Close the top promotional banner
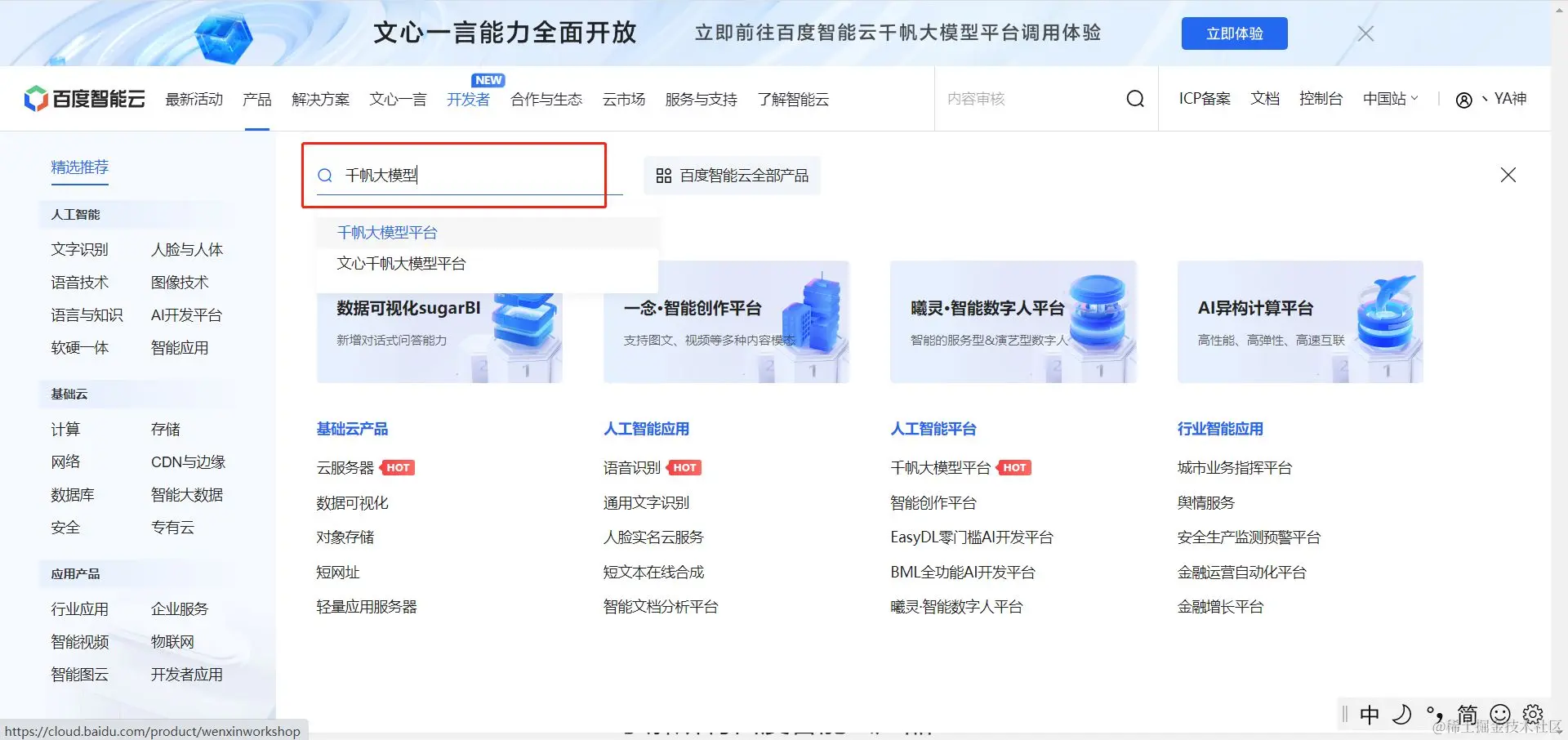Image resolution: width=1568 pixels, height=740 pixels. [1365, 33]
